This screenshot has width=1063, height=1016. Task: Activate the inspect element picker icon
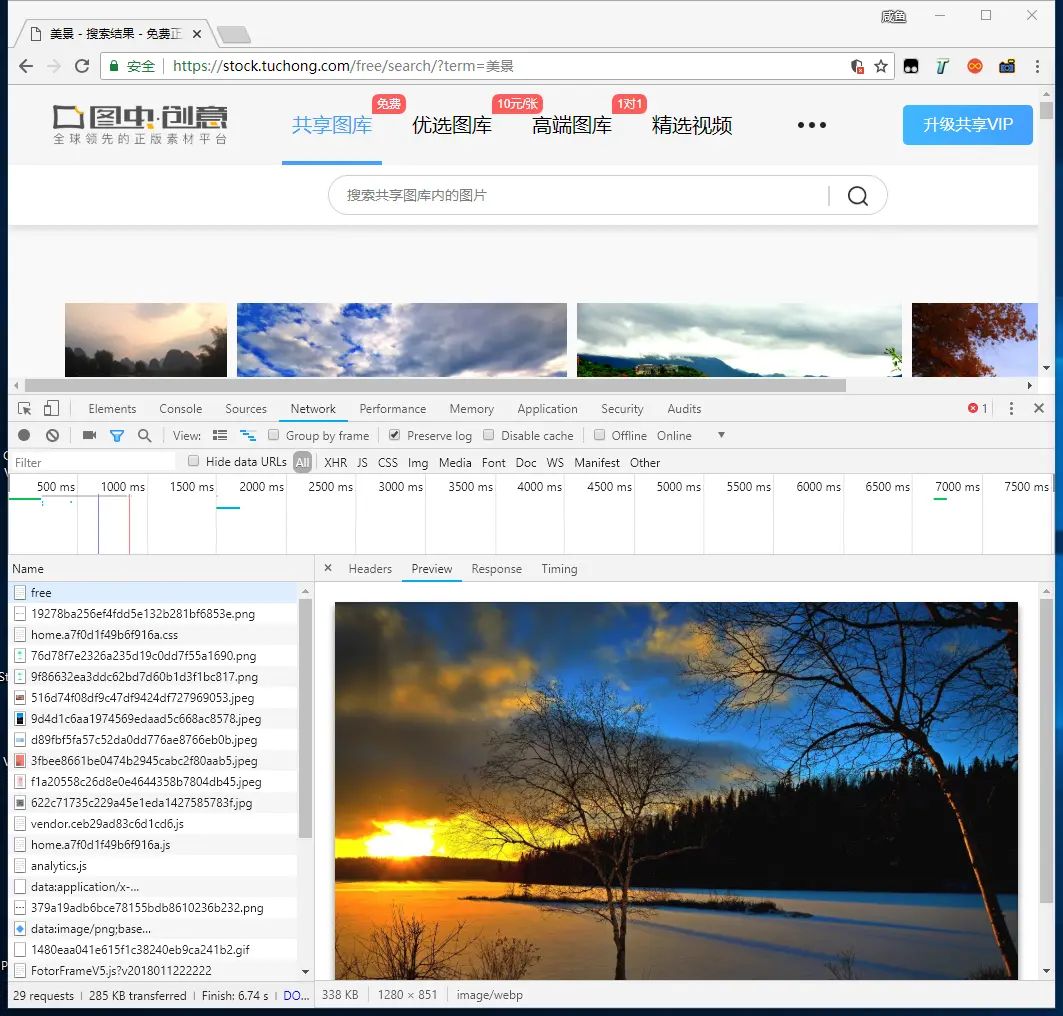click(x=24, y=409)
